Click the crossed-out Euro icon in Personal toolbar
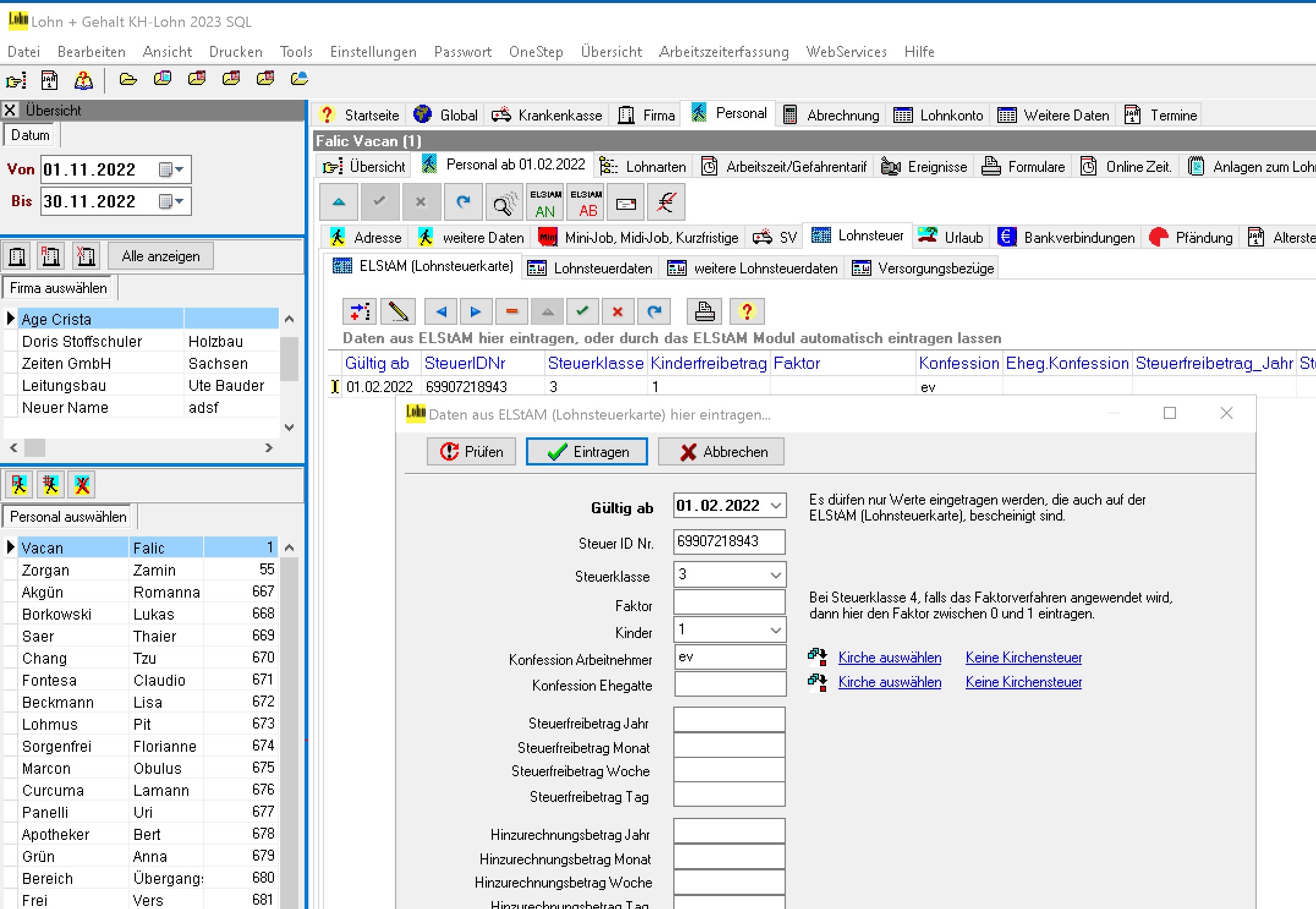The width and height of the screenshot is (1316, 909). coord(666,202)
